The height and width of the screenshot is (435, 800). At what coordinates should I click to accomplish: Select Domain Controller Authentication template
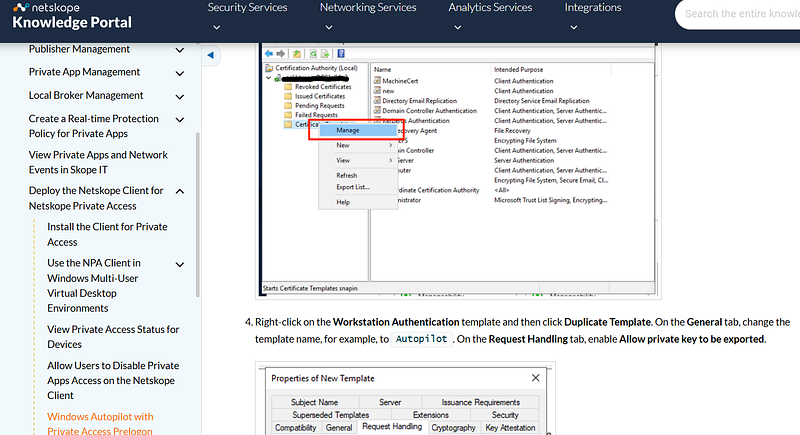coord(425,111)
